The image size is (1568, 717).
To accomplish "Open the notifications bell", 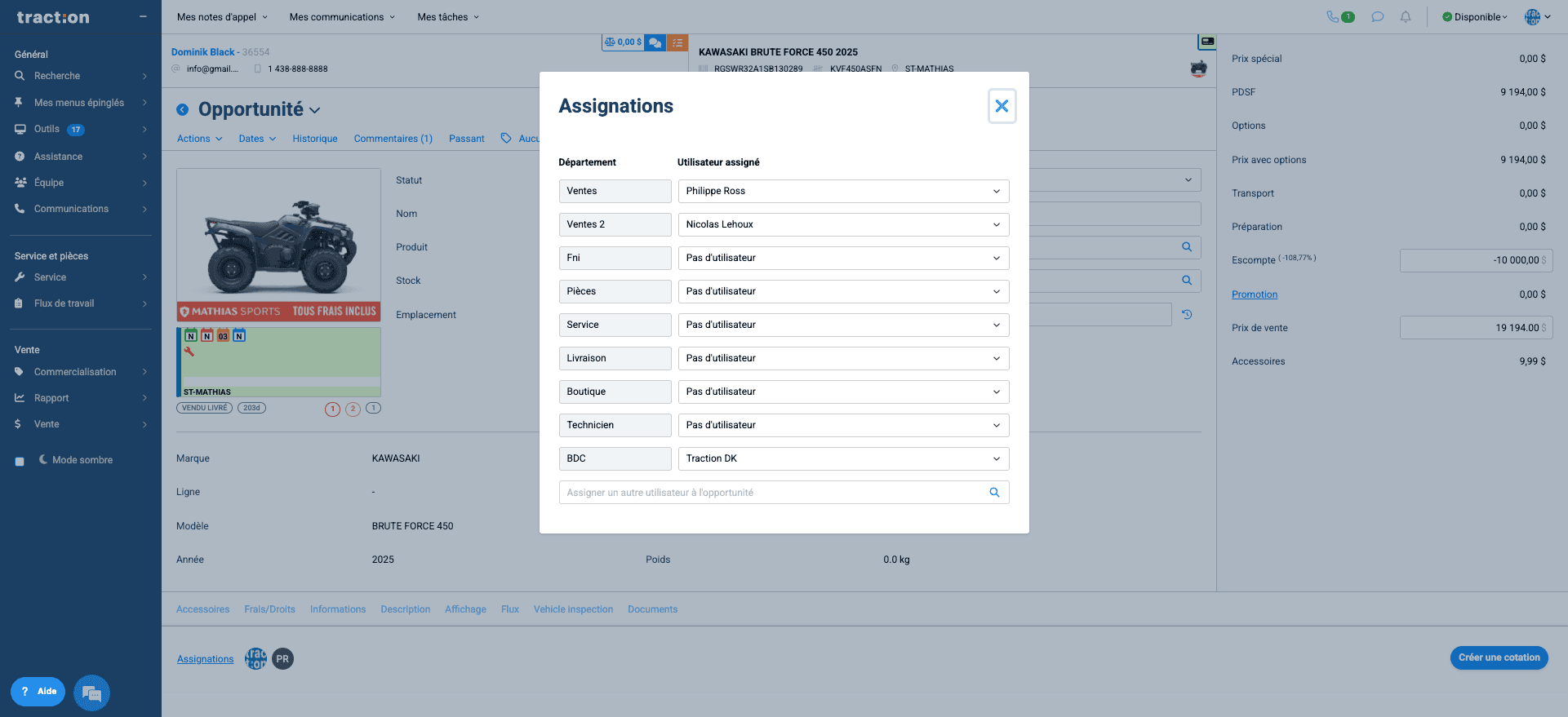I will pos(1406,16).
